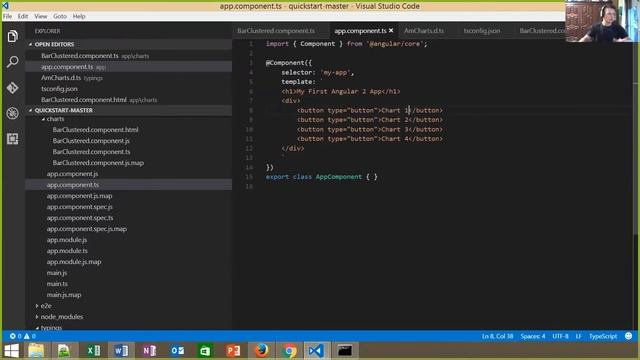Click the errors and warnings status indicator
Viewport: 640px width, 360px height.
point(23,336)
